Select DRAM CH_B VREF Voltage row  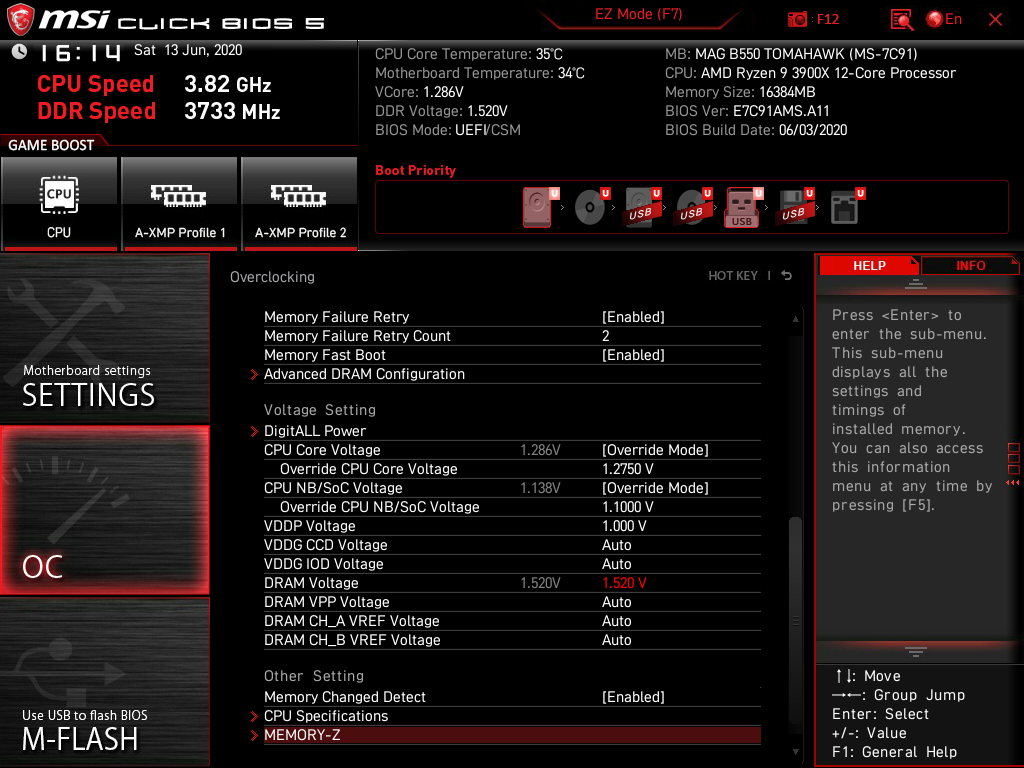512,640
